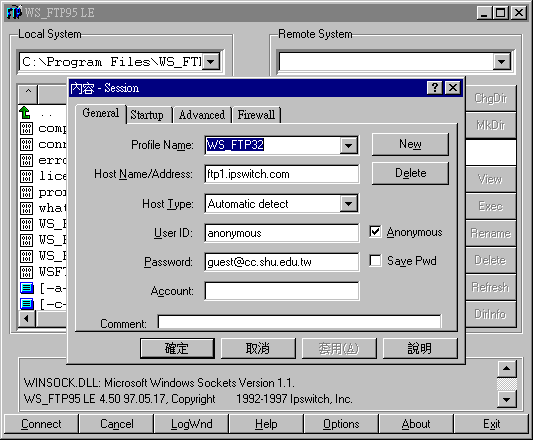Click the WS_FTP95 LE title bar app icon
The height and width of the screenshot is (440, 533).
coord(14,13)
